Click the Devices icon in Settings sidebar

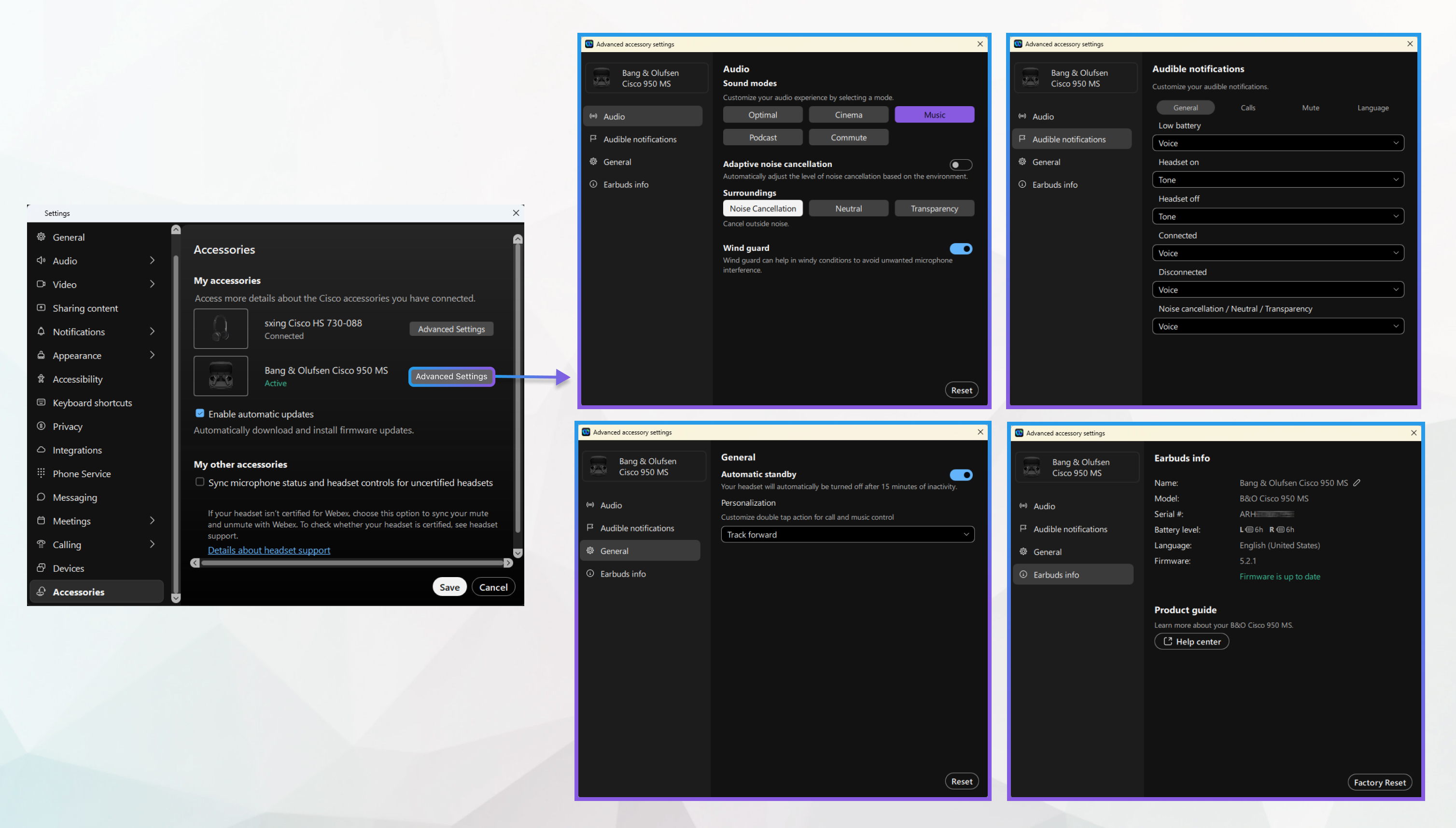41,568
